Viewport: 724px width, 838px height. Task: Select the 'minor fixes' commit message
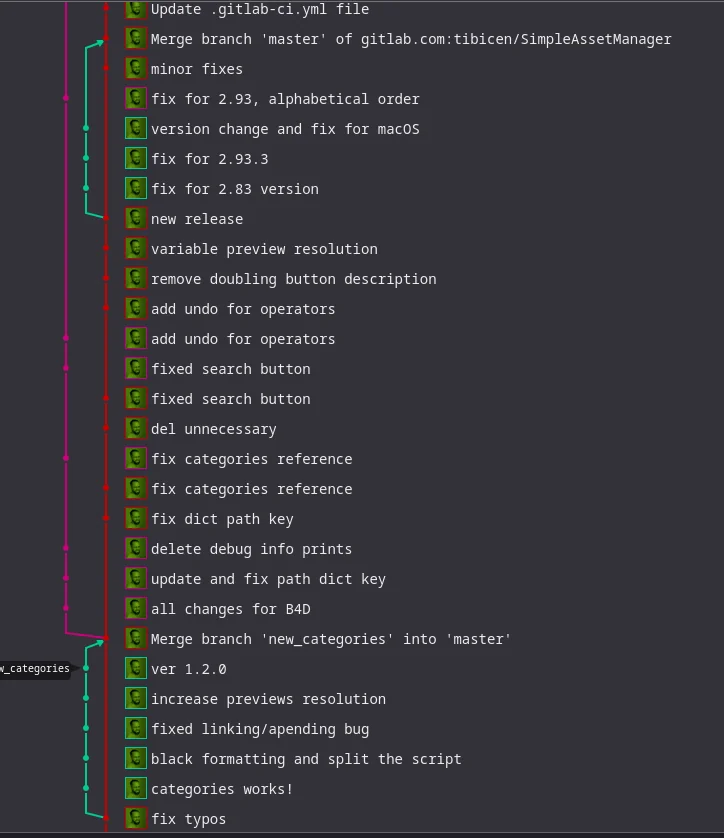click(197, 69)
